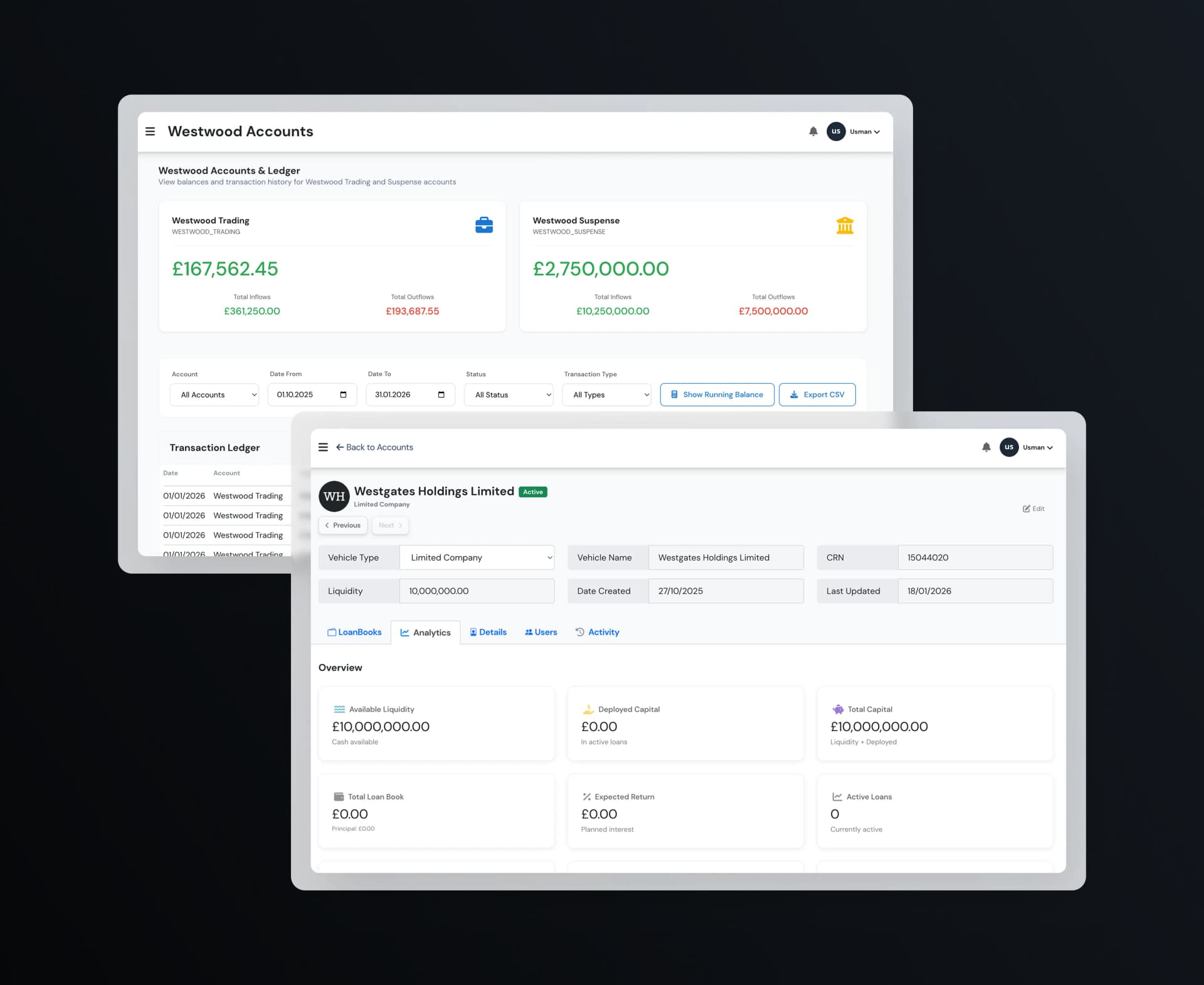The height and width of the screenshot is (985, 1204).
Task: Click the notification bell in Westwood Accounts header
Action: click(x=813, y=132)
